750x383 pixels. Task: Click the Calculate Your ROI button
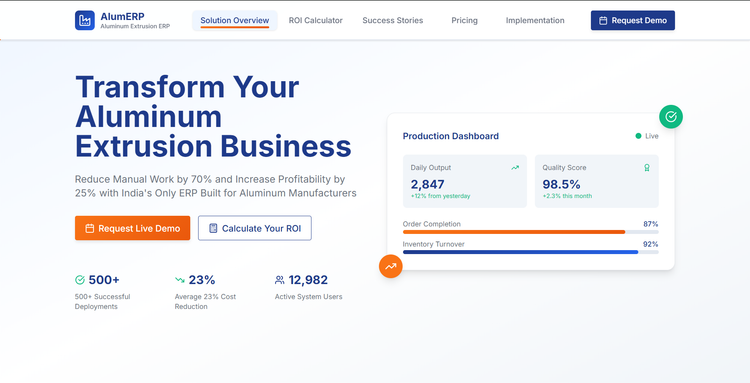tap(255, 228)
